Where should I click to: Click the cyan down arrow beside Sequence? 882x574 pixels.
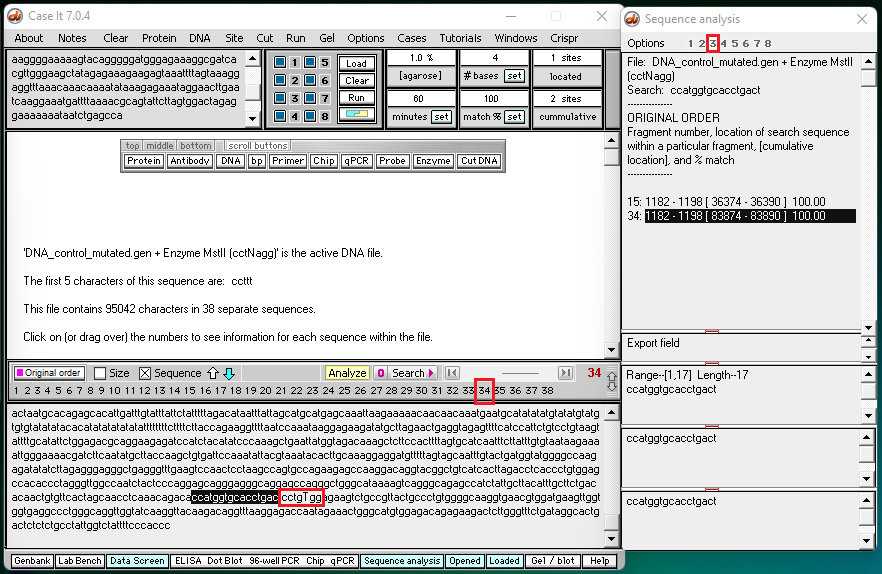(x=229, y=373)
